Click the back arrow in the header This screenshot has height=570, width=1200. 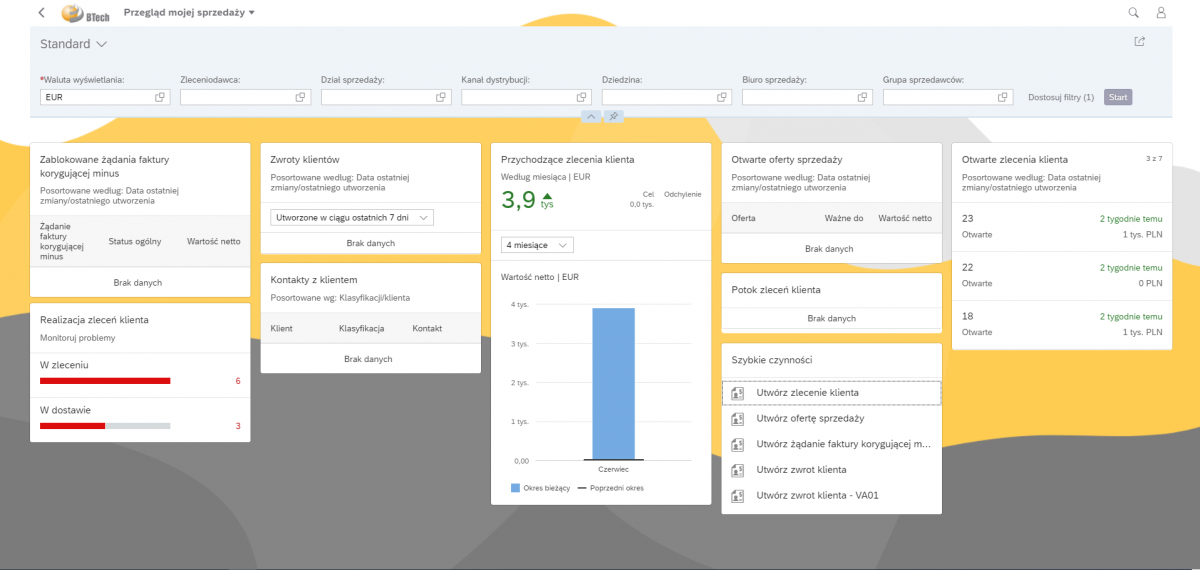tap(41, 13)
